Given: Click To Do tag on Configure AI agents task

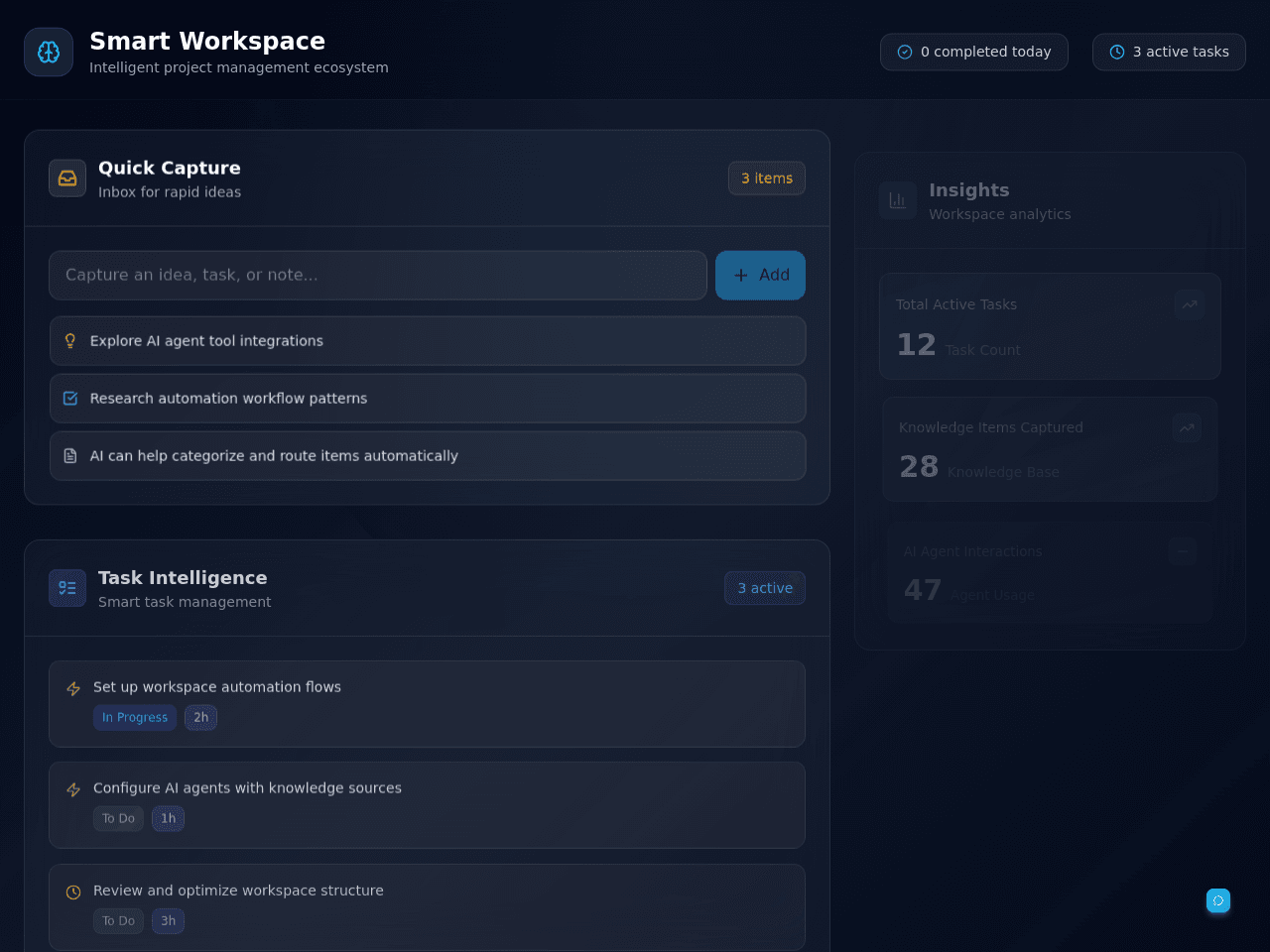Looking at the screenshot, I should click(x=118, y=819).
